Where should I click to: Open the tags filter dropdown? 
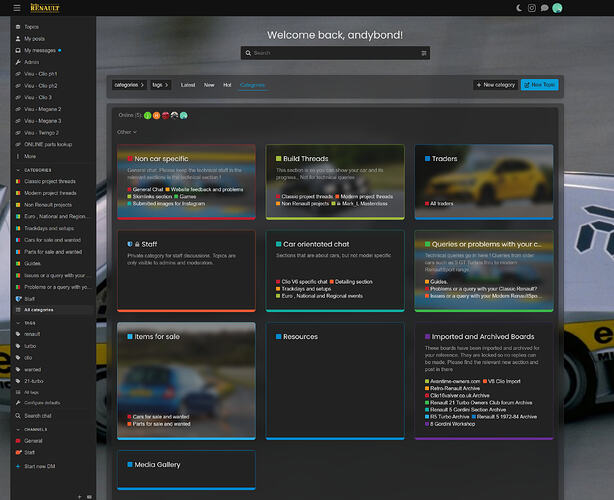pos(161,85)
